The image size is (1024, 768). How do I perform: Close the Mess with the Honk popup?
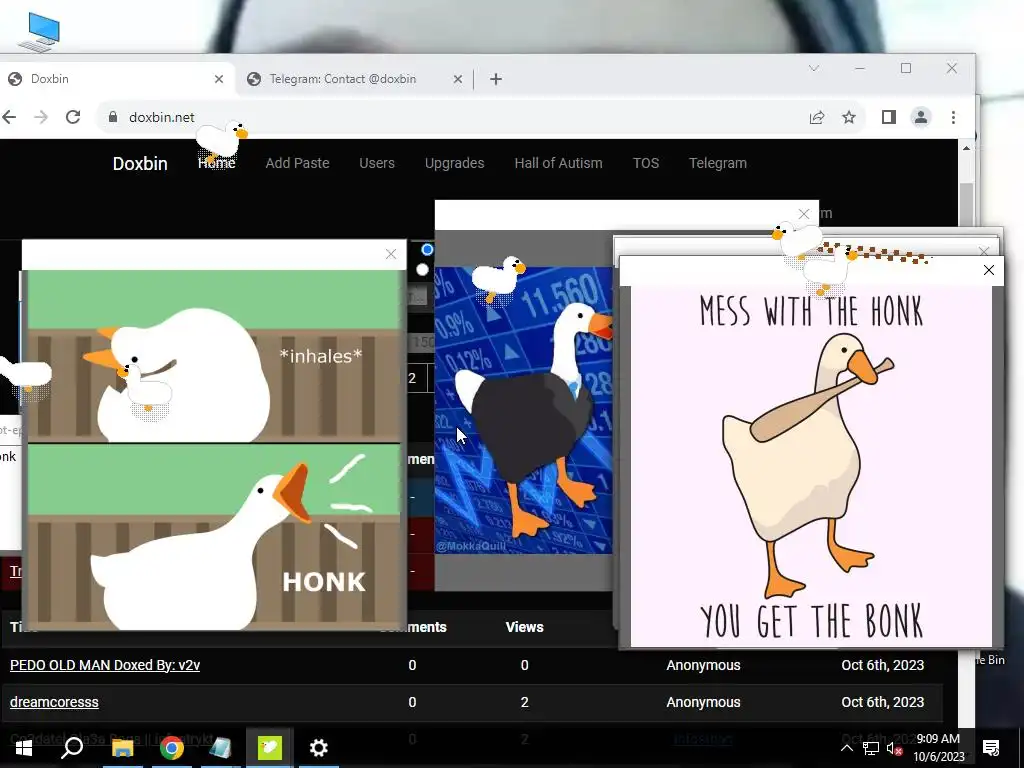[989, 270]
